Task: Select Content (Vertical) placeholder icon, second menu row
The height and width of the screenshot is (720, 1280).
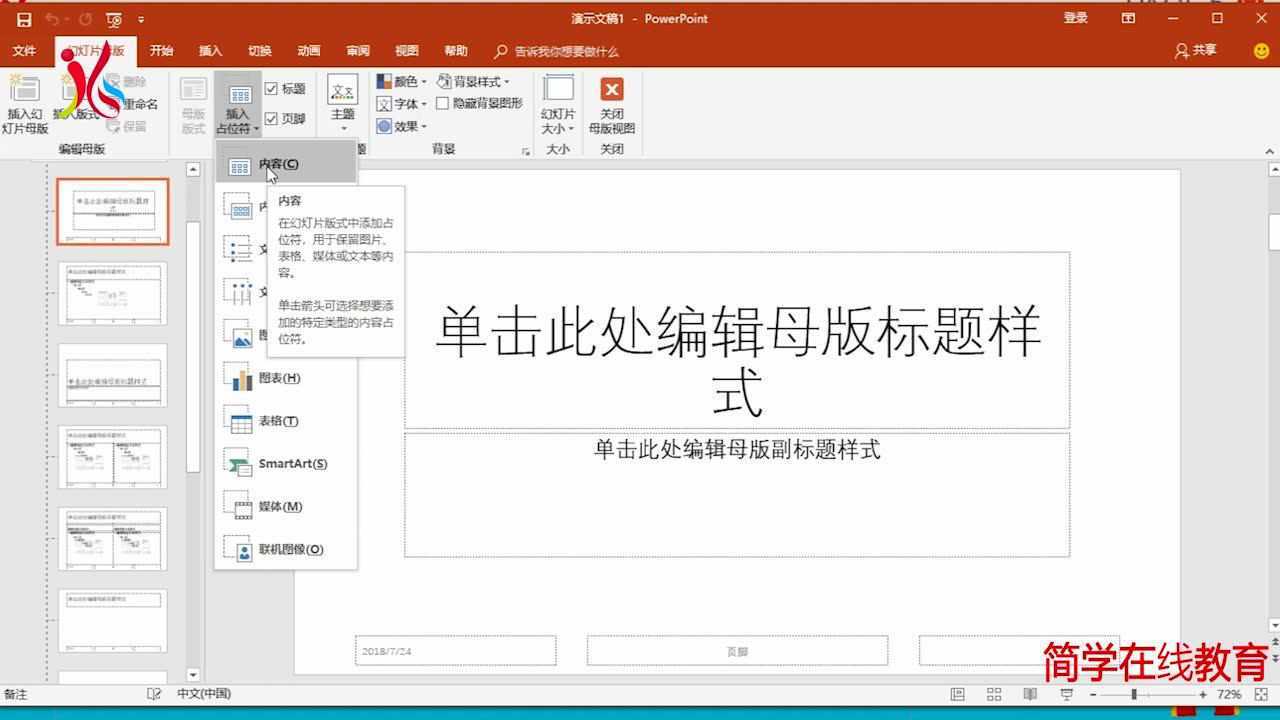Action: pyautogui.click(x=240, y=207)
